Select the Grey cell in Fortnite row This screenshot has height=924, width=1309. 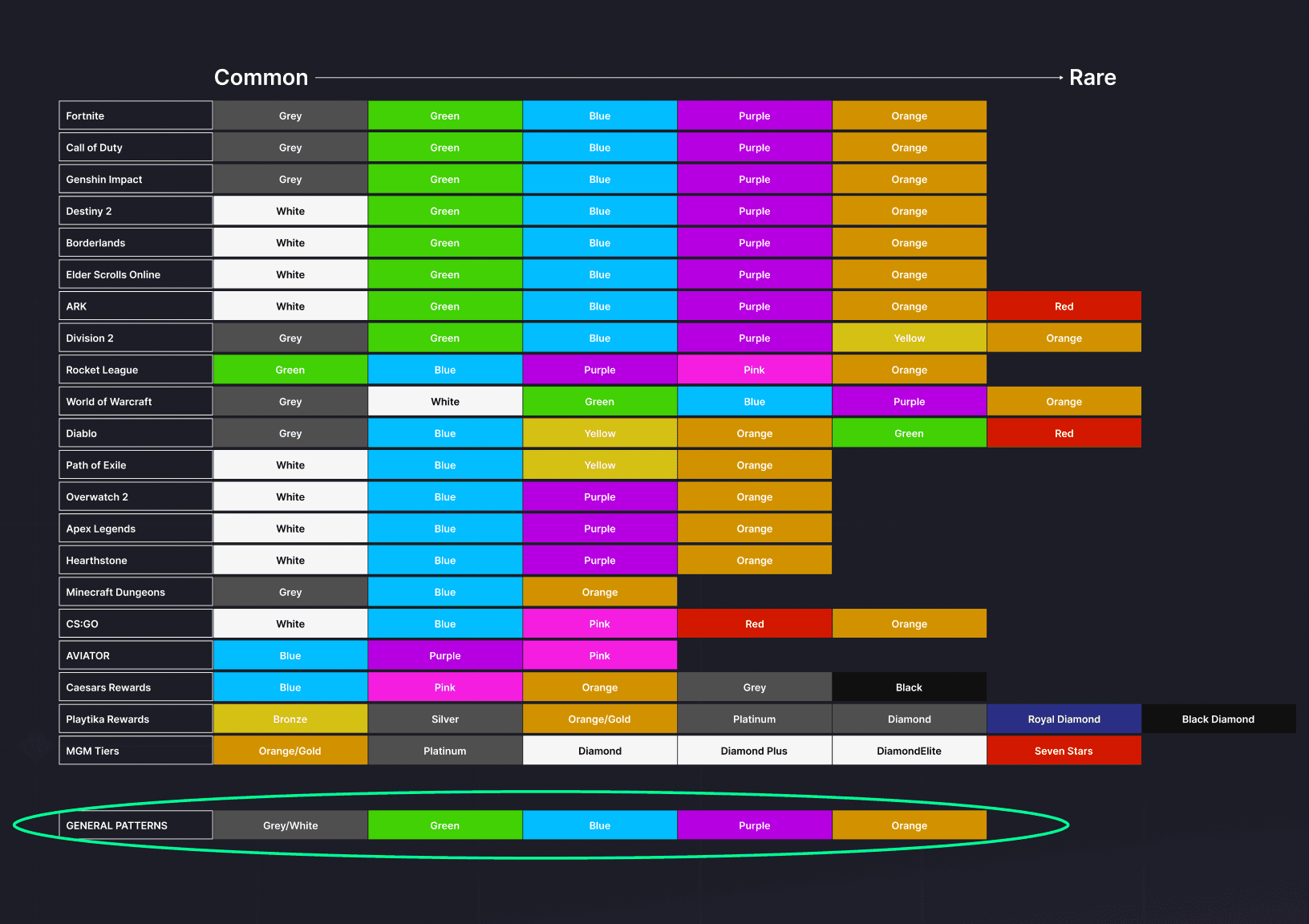tap(290, 115)
